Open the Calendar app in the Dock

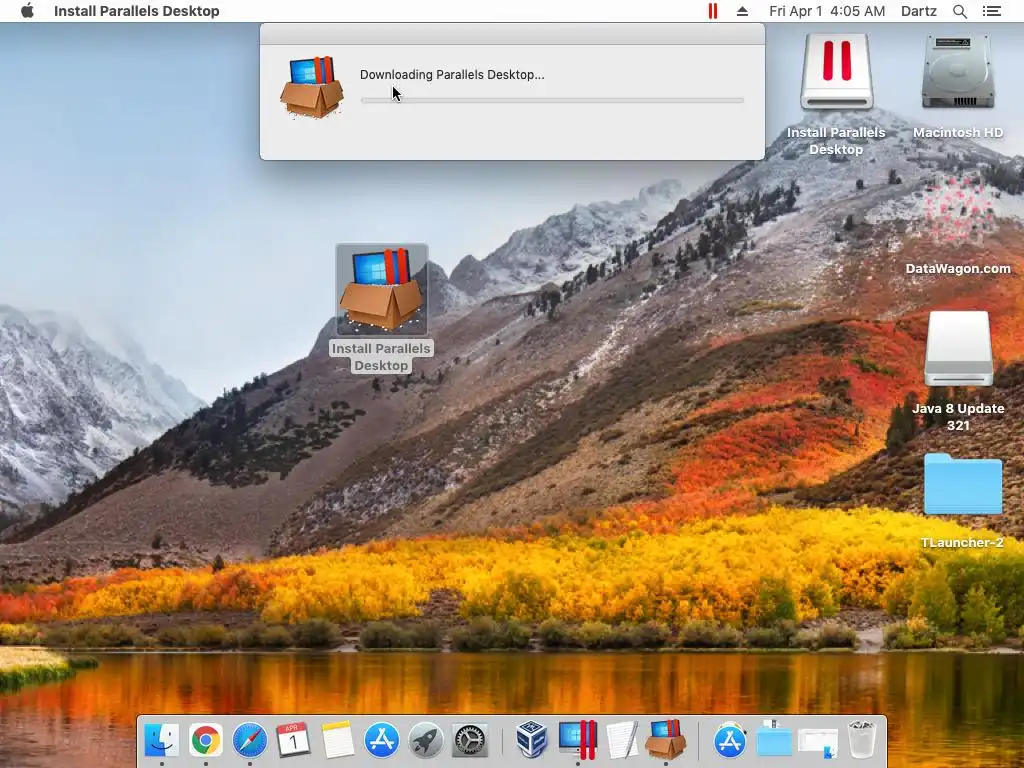293,740
